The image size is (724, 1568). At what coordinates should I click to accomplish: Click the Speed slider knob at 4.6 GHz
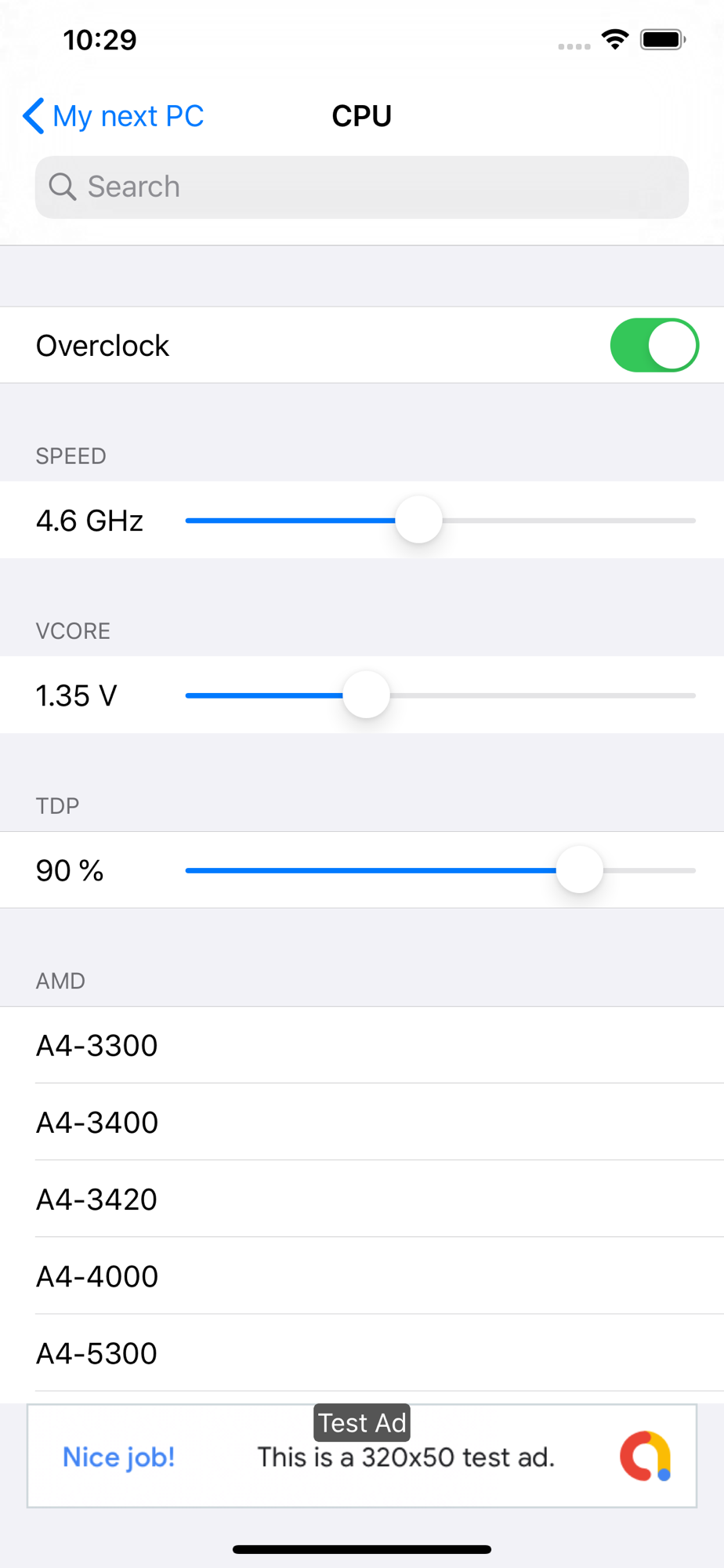419,520
